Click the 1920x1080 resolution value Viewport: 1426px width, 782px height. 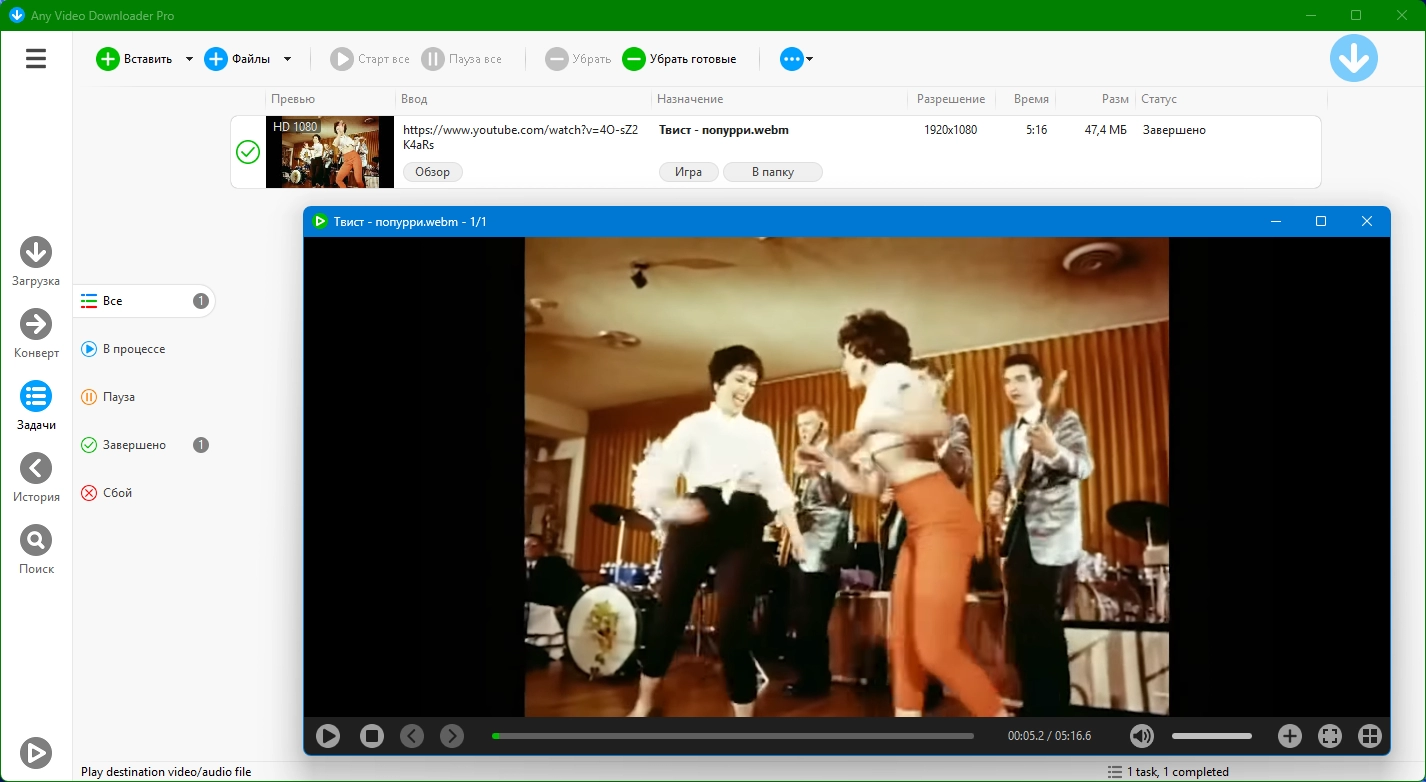[950, 130]
